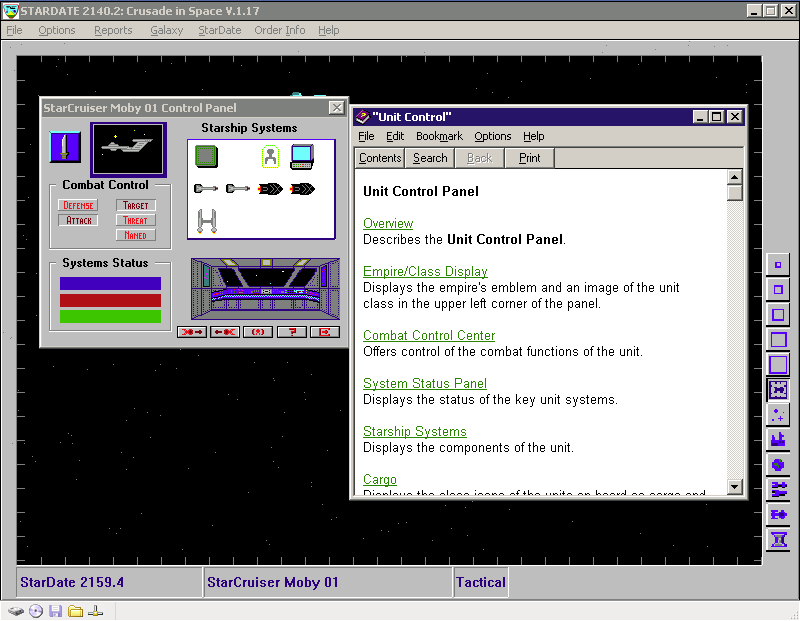Click the yellow folder icon in bottom bar

[76, 611]
